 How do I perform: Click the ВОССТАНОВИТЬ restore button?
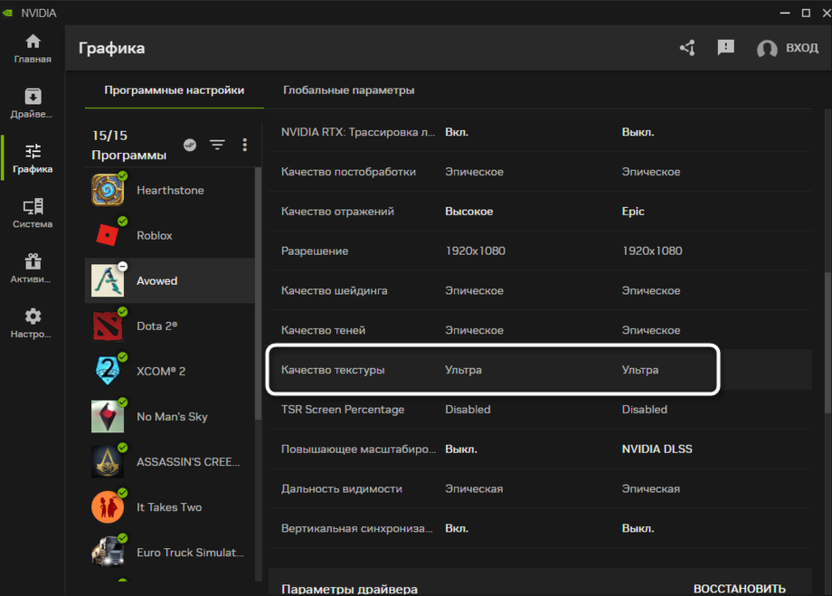point(739,588)
